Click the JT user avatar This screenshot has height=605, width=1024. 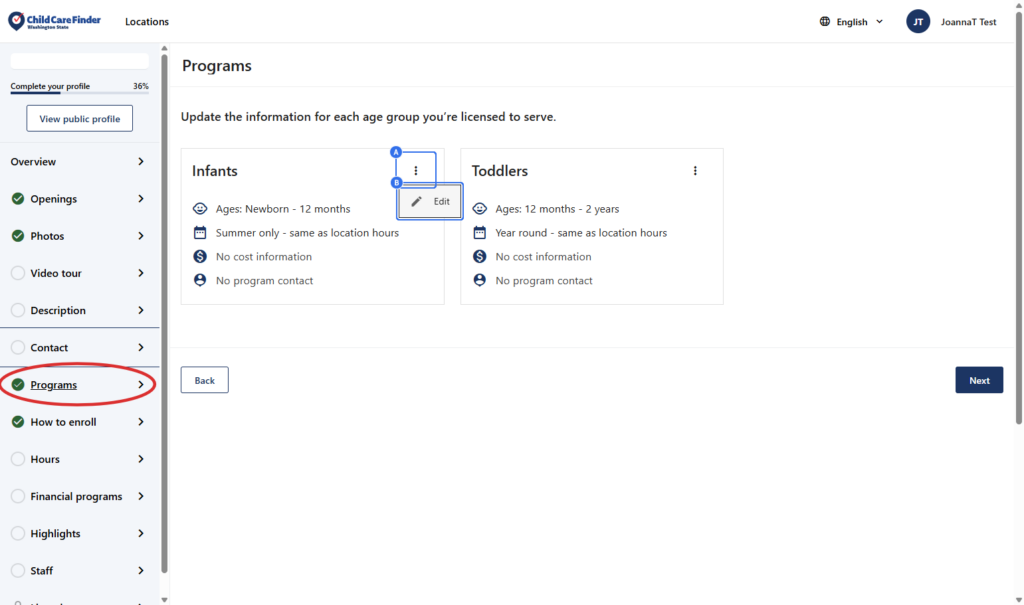click(x=918, y=22)
